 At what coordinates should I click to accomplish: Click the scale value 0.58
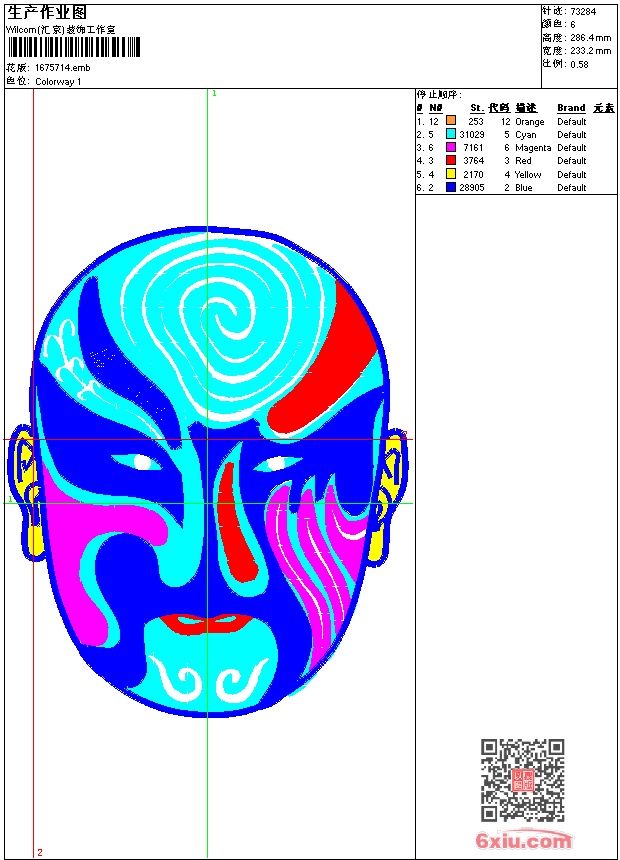coord(579,64)
